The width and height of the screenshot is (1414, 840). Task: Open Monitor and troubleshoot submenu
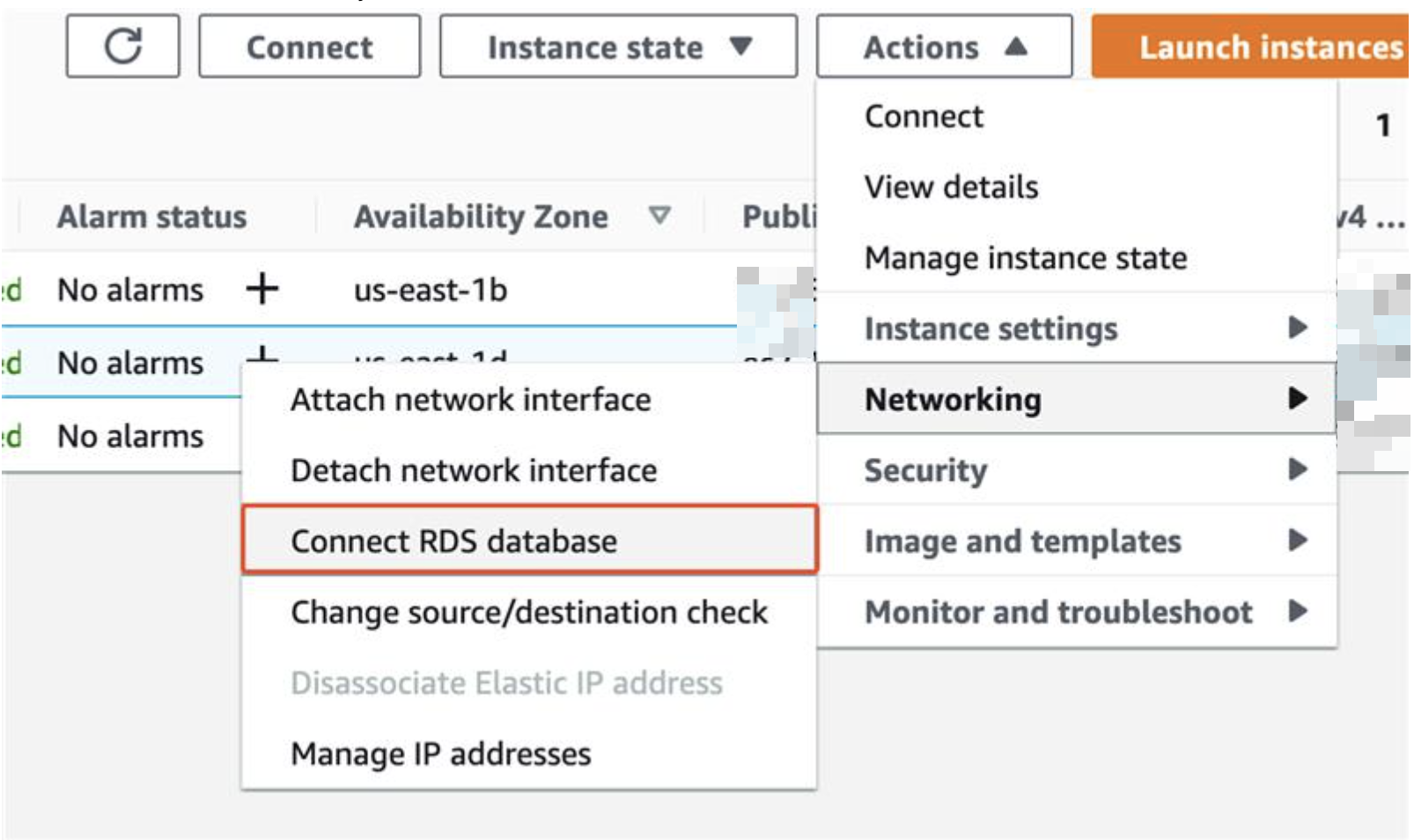coord(1057,612)
